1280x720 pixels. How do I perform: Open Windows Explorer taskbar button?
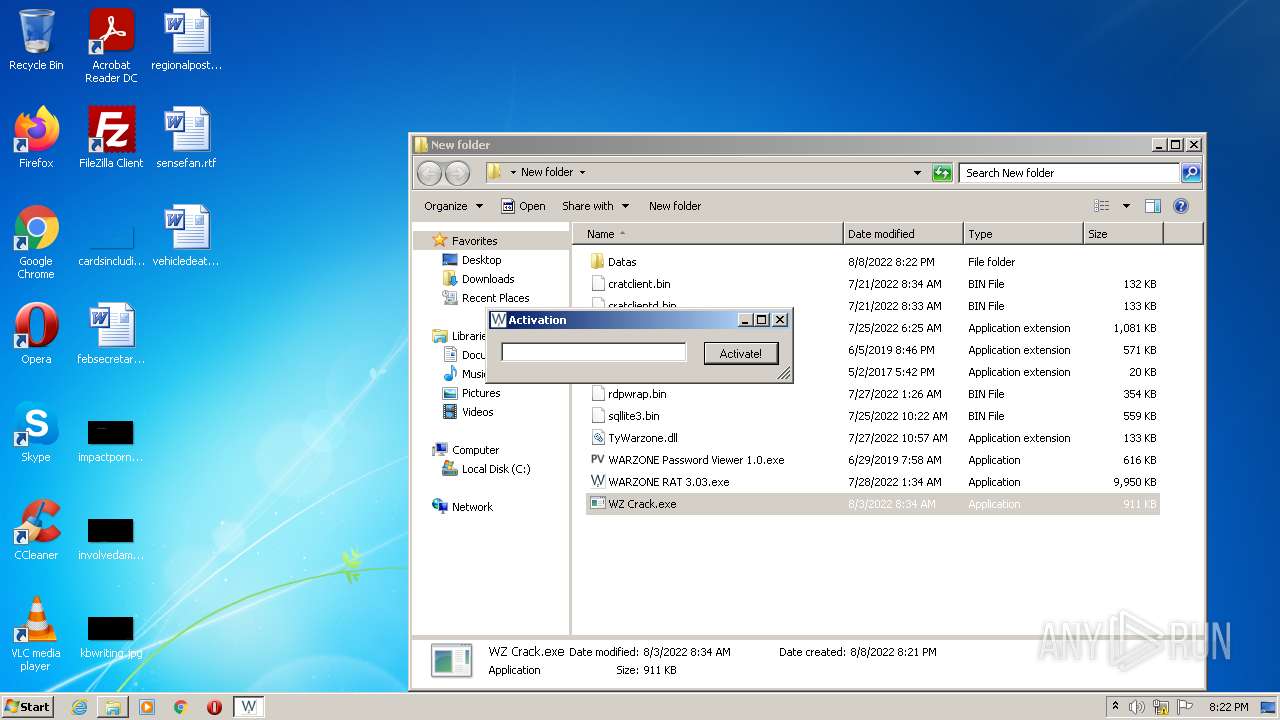point(113,707)
